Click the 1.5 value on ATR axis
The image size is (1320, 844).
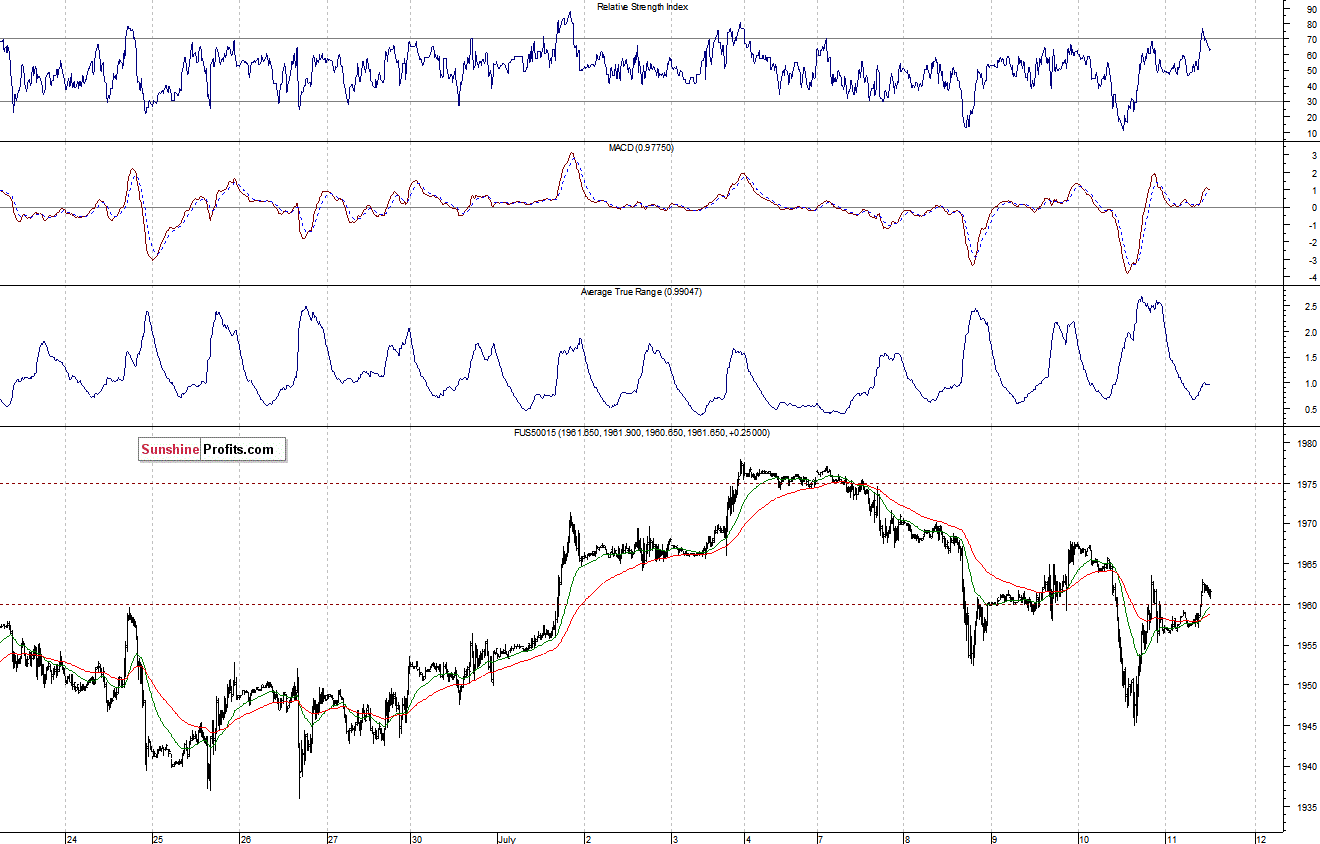[x=1310, y=358]
